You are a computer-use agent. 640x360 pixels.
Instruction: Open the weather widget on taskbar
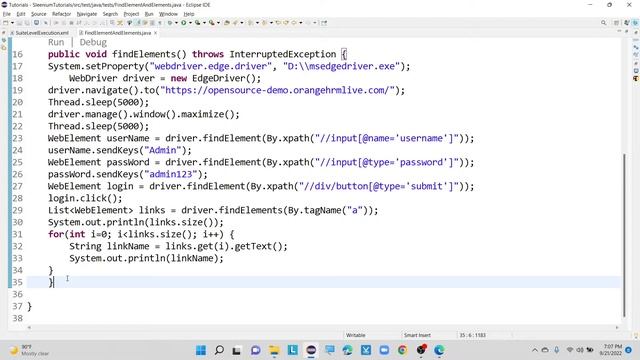click(x=29, y=350)
